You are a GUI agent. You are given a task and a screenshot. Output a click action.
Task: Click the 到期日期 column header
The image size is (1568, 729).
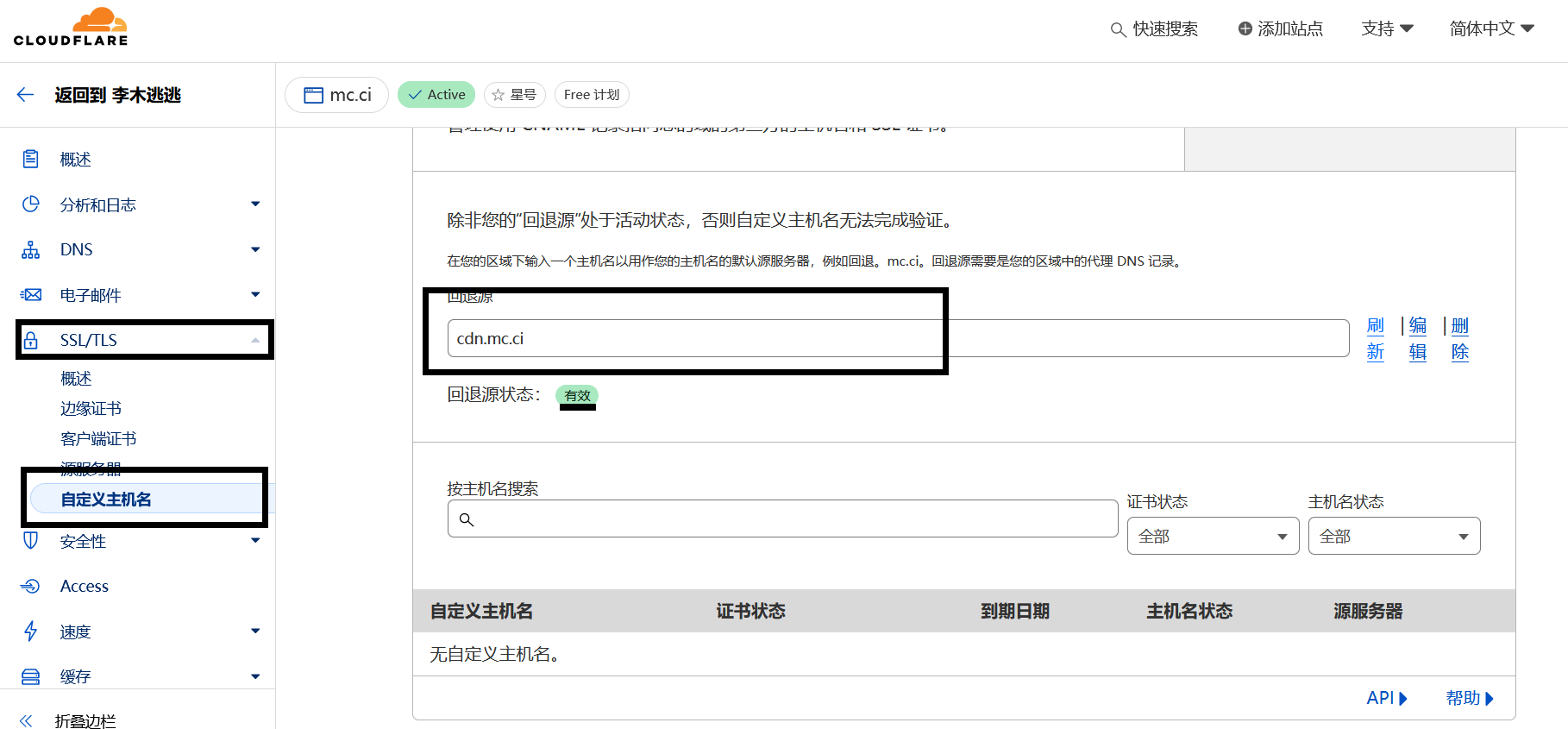(x=1015, y=611)
